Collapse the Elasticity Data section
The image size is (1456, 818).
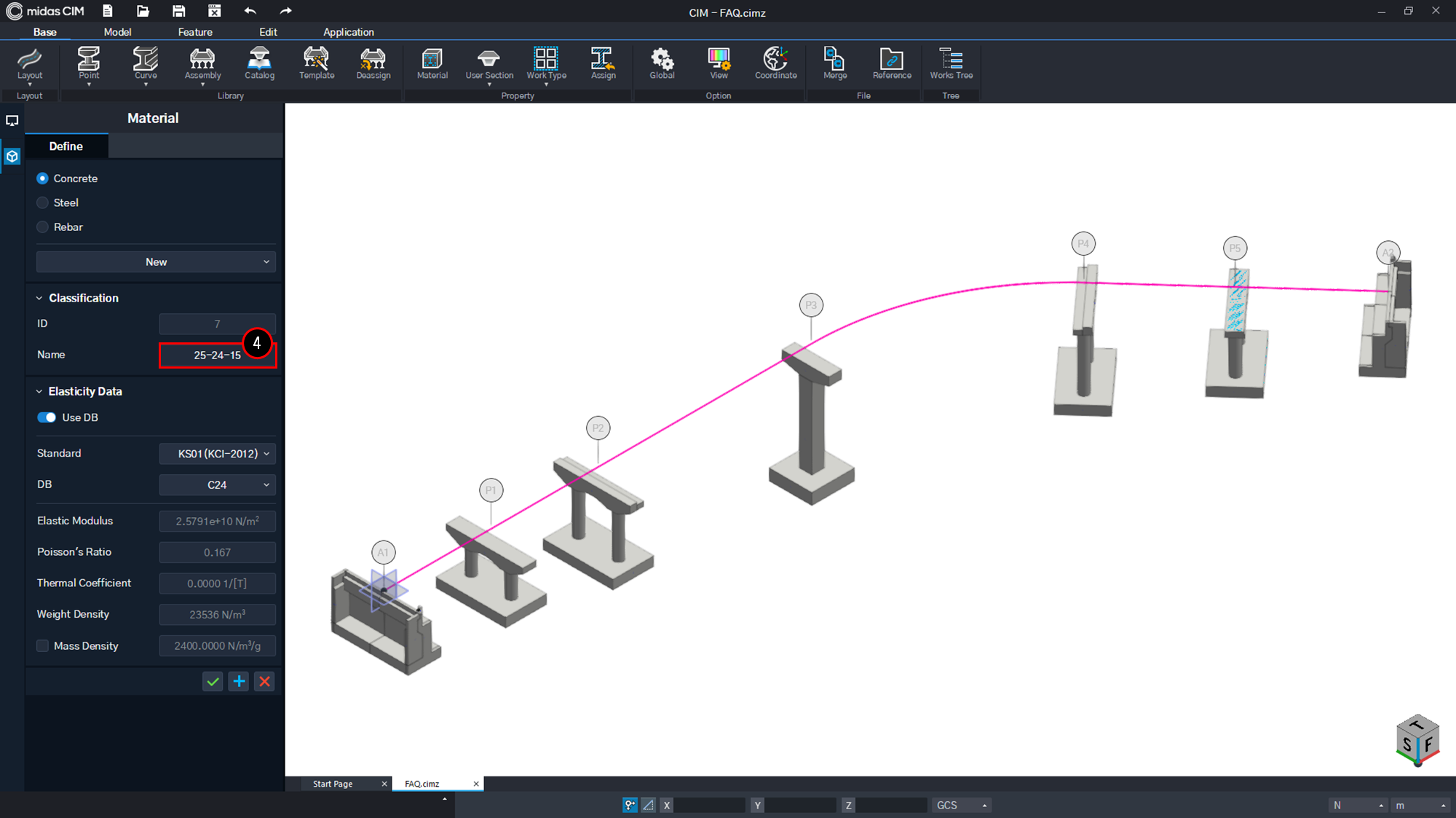40,391
